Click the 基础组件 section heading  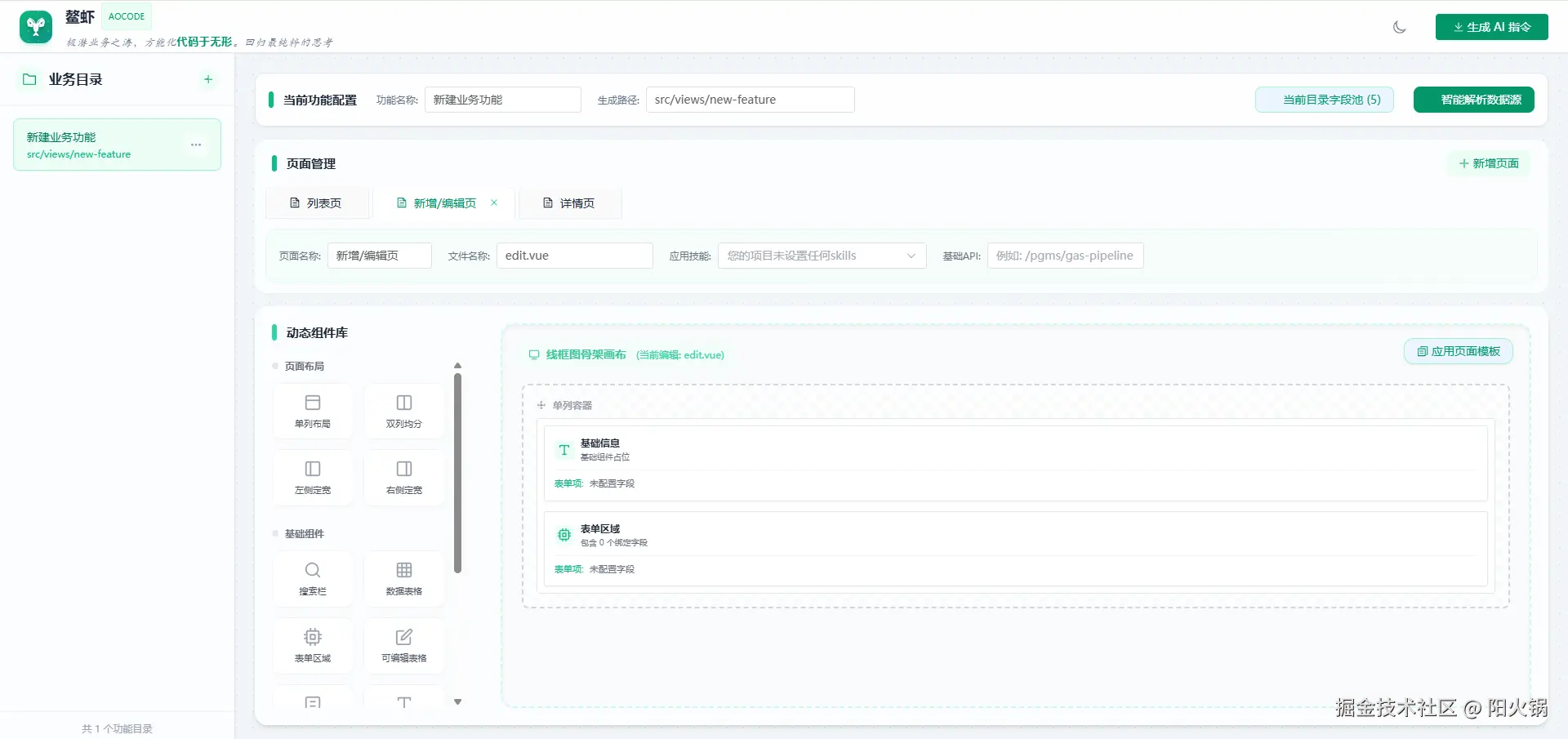(x=305, y=533)
